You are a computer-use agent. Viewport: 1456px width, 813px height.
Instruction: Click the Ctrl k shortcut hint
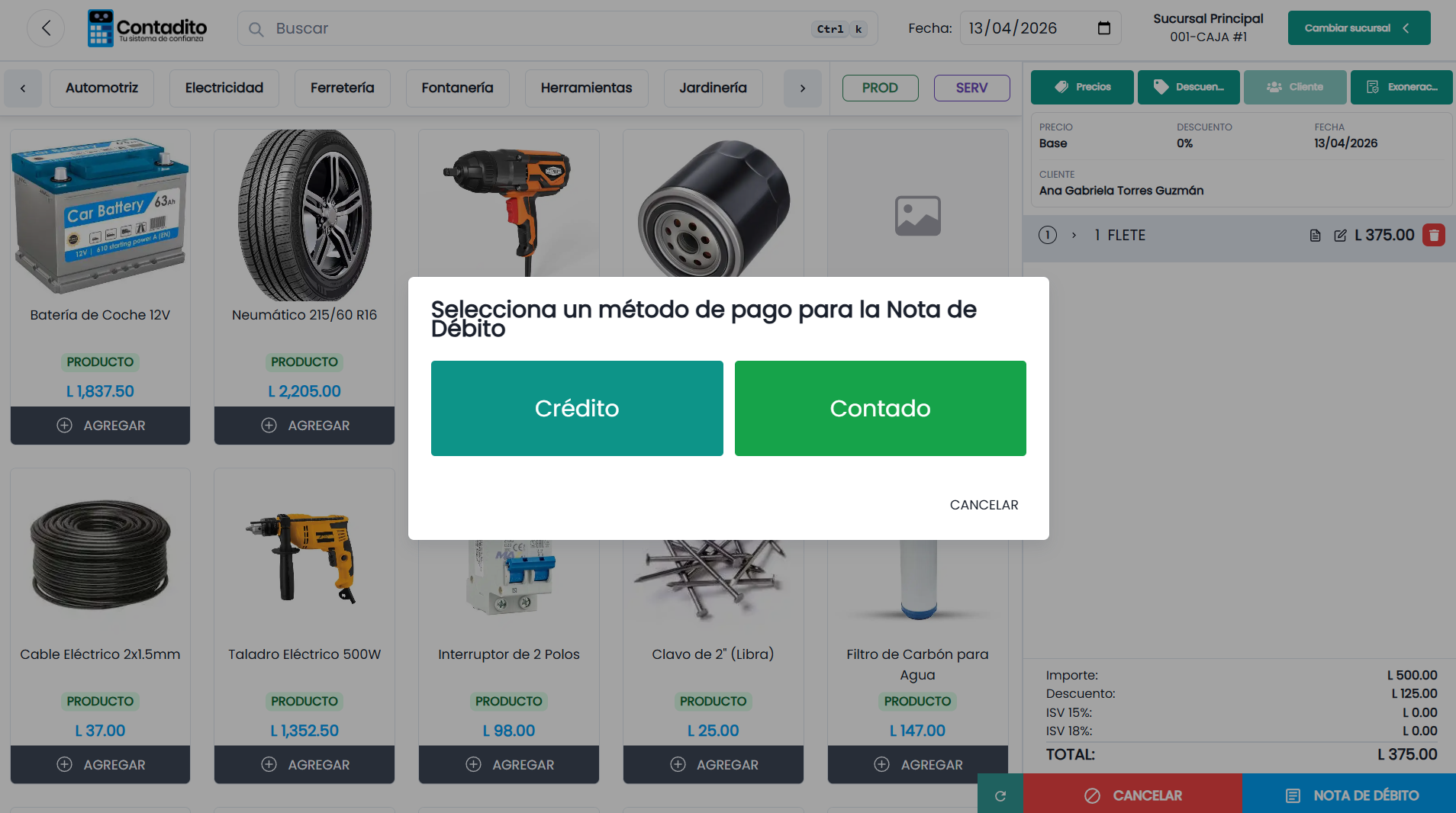tap(839, 29)
